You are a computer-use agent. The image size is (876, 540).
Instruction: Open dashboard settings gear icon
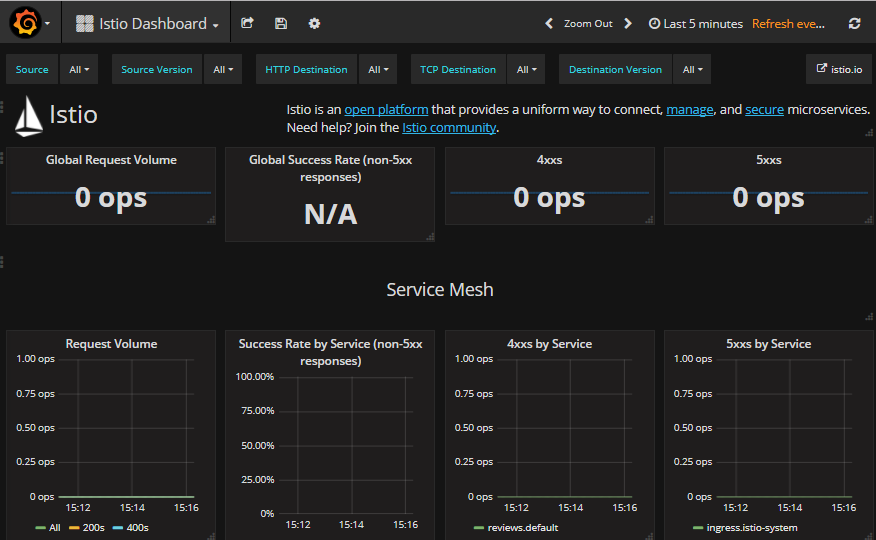pos(314,23)
